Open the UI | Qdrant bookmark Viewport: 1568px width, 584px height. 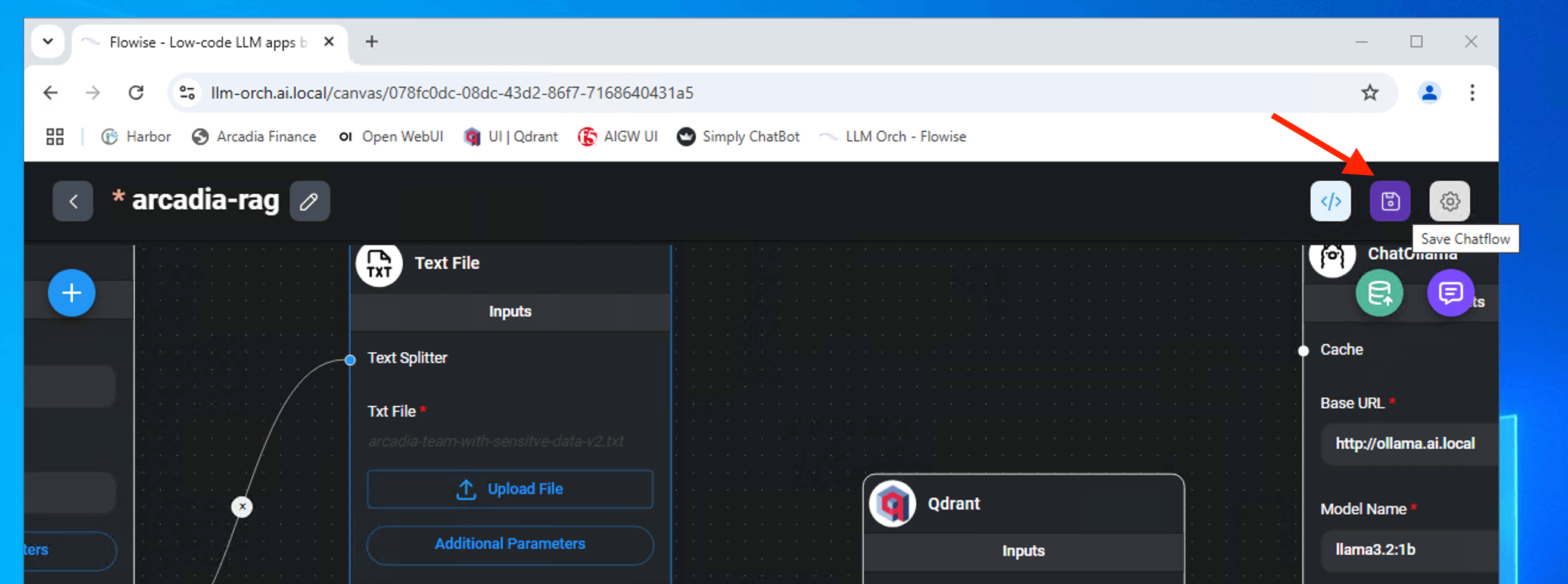[511, 136]
